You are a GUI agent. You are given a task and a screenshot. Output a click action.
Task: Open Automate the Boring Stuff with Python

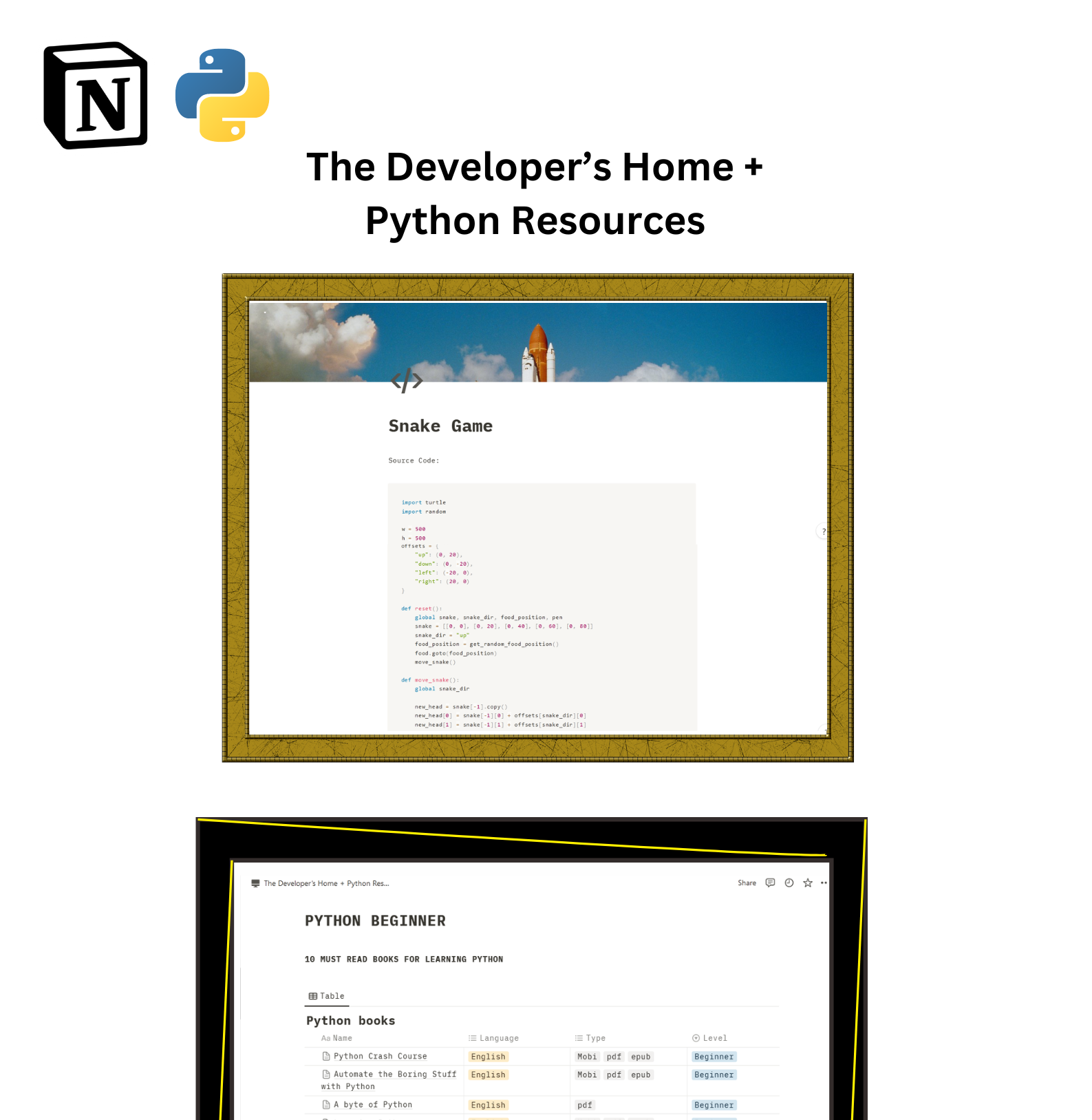(x=389, y=1080)
